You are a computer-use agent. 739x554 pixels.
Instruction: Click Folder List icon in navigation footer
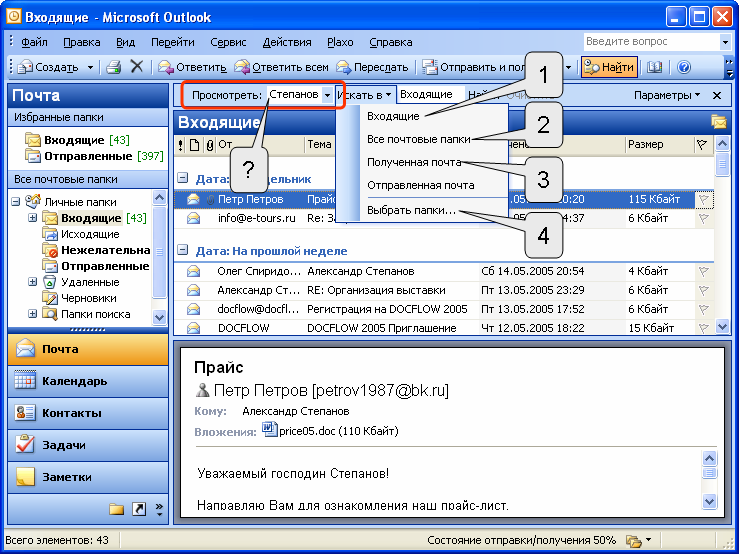(116, 509)
